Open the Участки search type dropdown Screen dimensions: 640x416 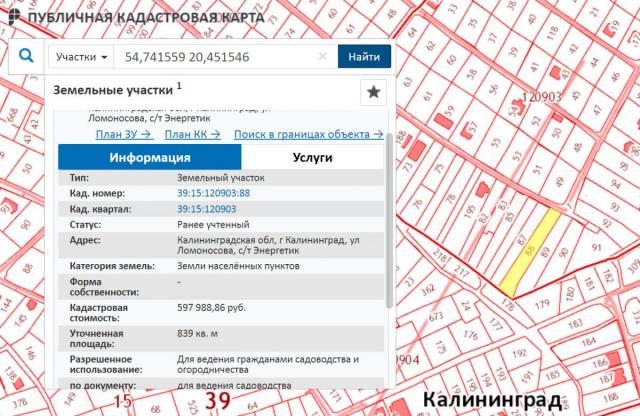pyautogui.click(x=82, y=57)
